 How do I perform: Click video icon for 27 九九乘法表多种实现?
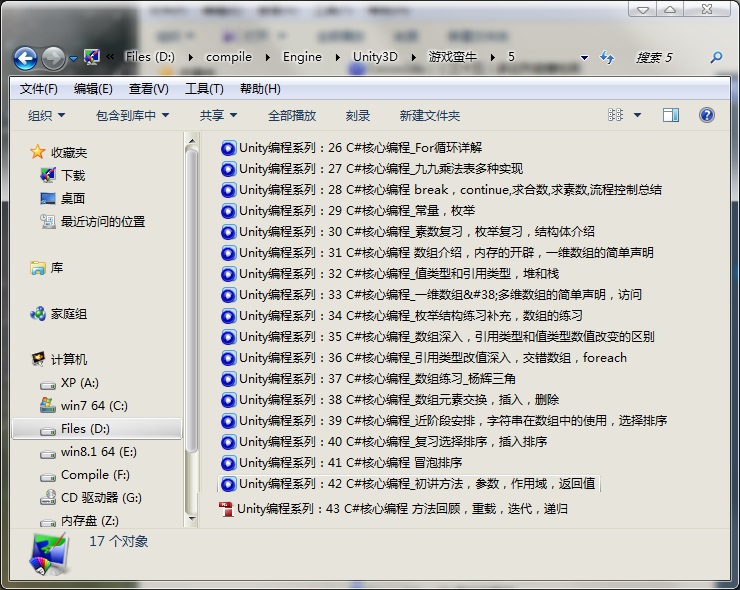click(228, 169)
